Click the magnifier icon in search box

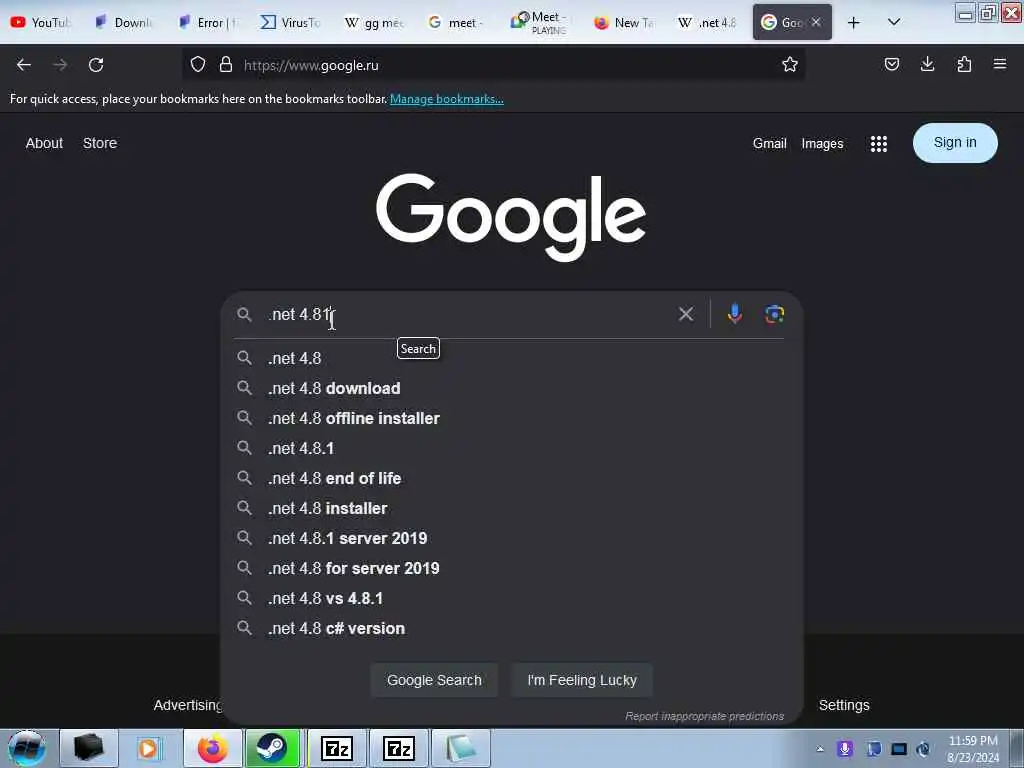pyautogui.click(x=244, y=314)
